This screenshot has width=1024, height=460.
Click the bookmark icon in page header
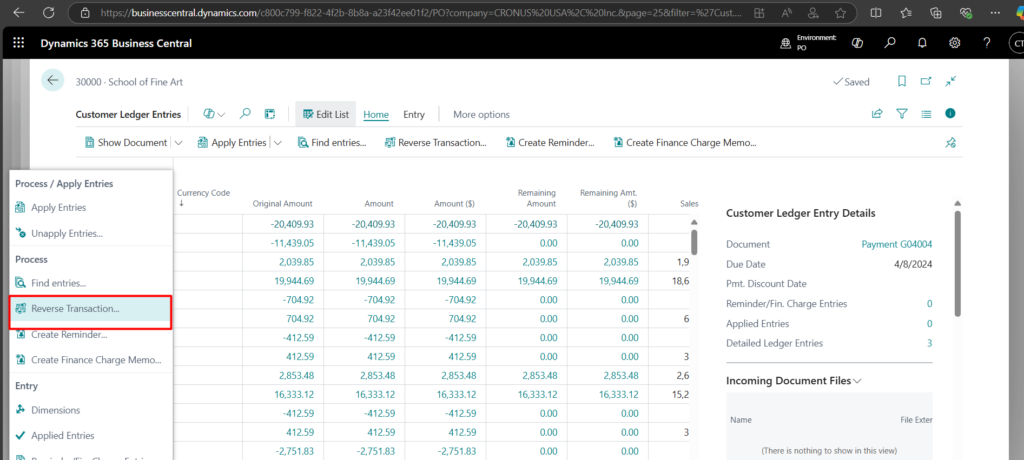coord(901,81)
